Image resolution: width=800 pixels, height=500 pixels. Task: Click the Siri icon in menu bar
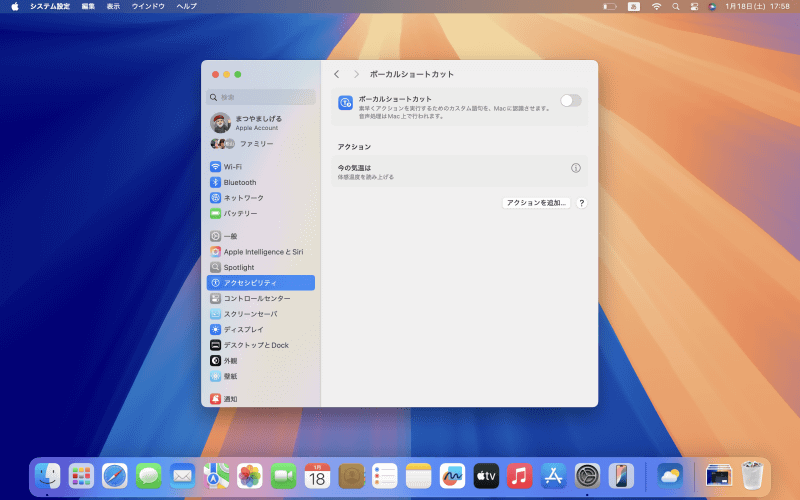[x=712, y=6]
